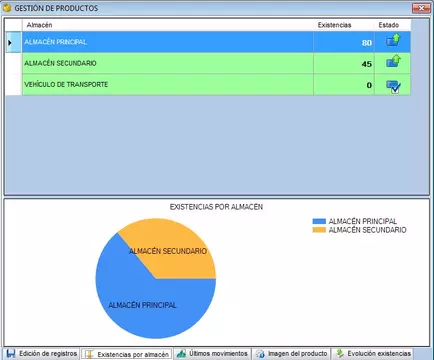This screenshot has width=434, height=360.
Task: Select the Almacén Secundario row
Action: pos(216,63)
